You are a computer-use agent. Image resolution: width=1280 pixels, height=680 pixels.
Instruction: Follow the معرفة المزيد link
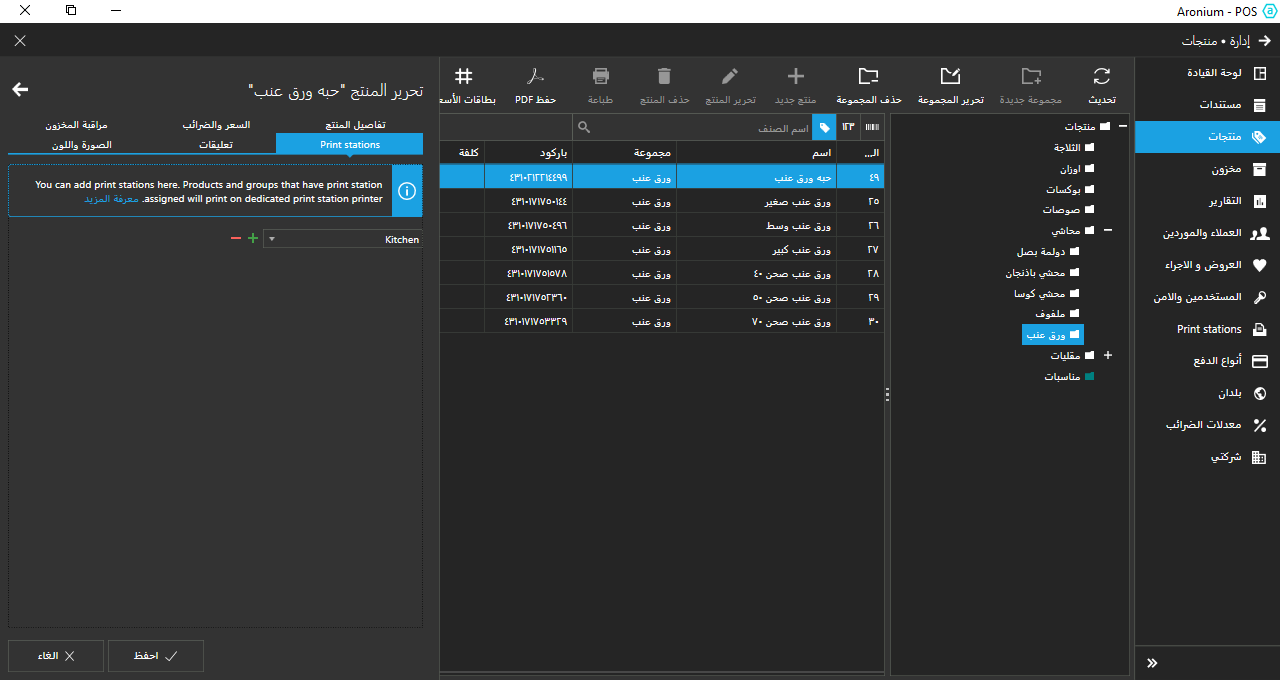point(110,199)
